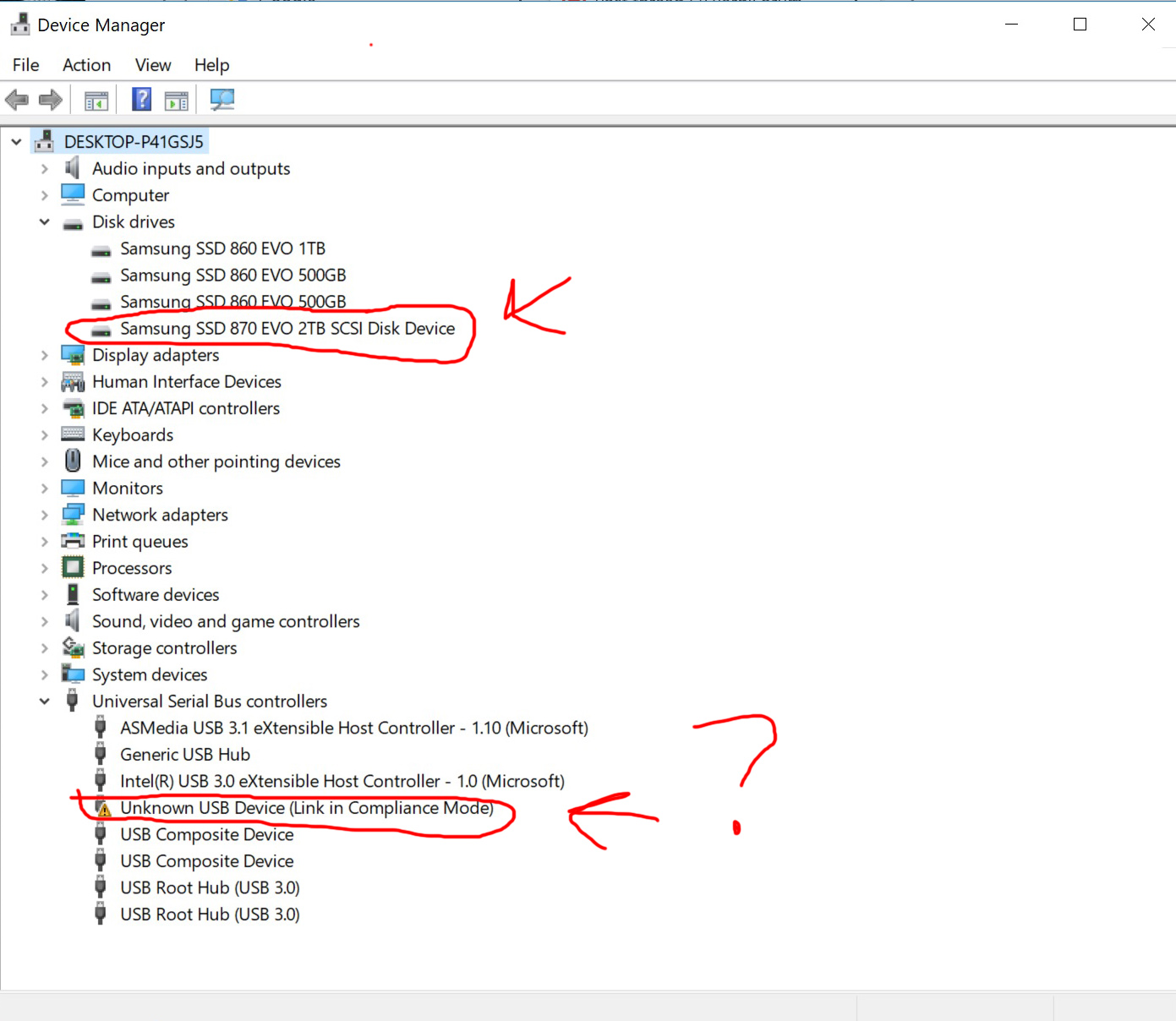Click Scan for hardware changes monitor icon

point(222,100)
